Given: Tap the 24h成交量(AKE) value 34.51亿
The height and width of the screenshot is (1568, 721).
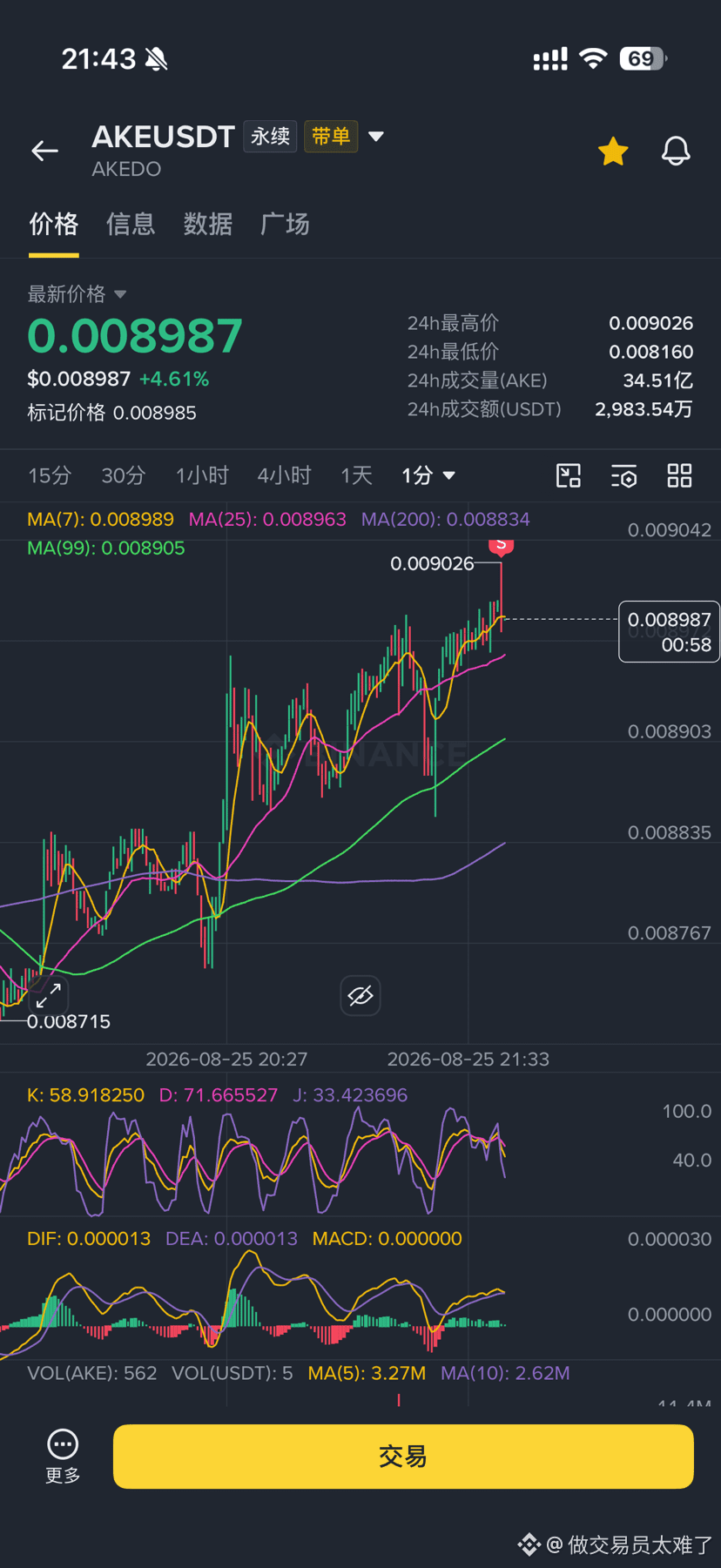Looking at the screenshot, I should [x=657, y=380].
